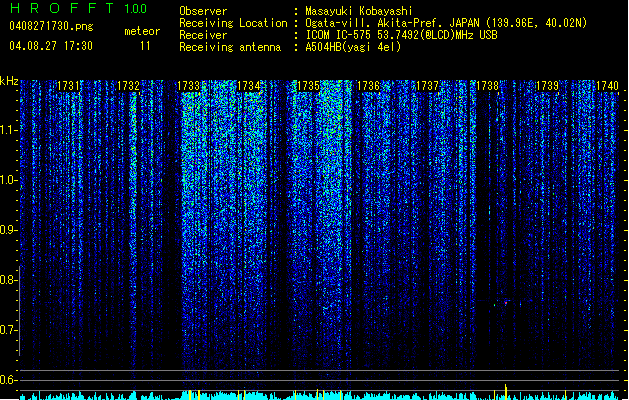Viewport: 629px width, 400px height.
Task: Click the meteor count label
Action: [x=142, y=31]
